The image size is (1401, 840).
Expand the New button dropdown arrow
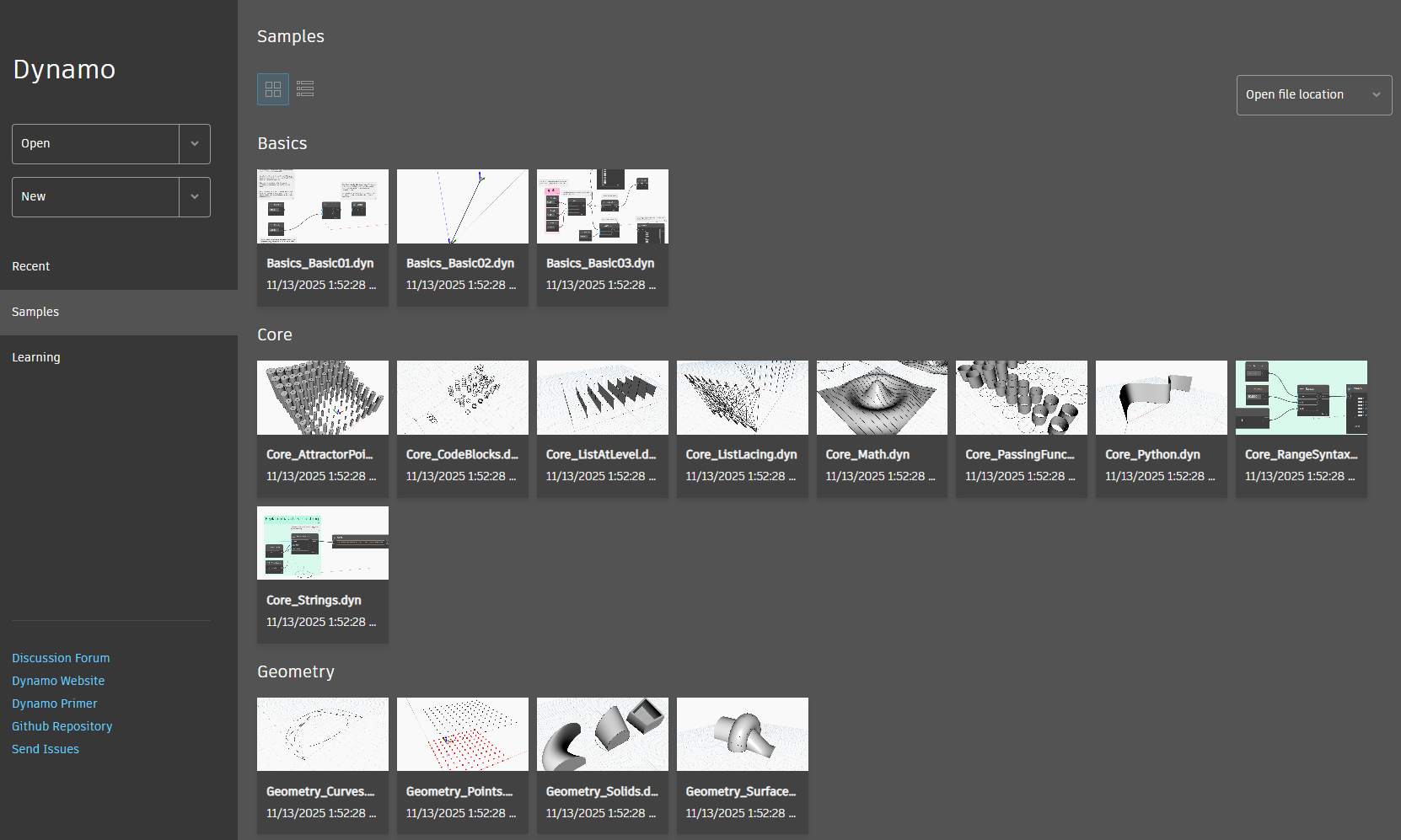[x=194, y=196]
